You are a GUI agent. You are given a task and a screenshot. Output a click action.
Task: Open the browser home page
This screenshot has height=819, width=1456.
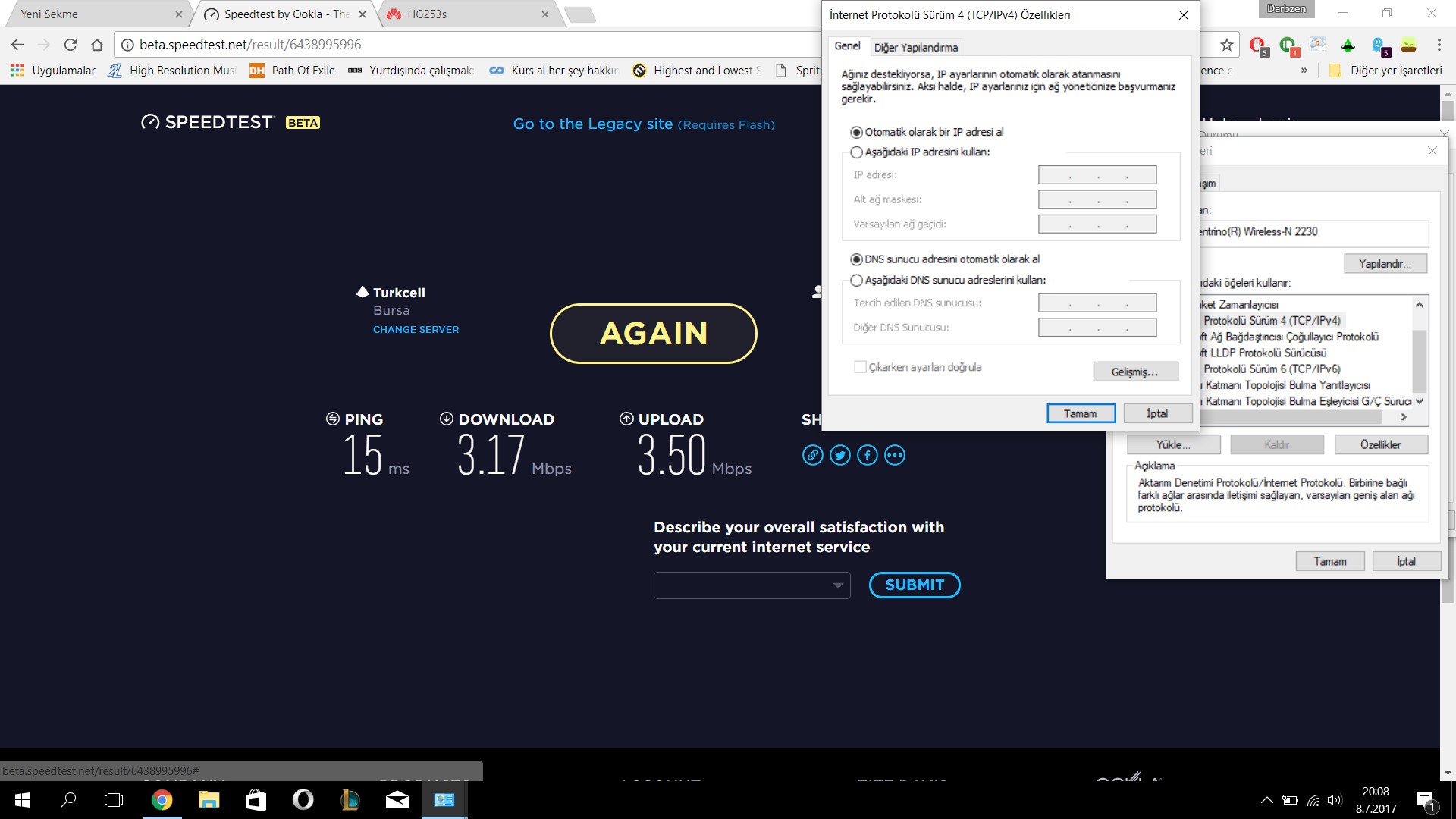(97, 45)
